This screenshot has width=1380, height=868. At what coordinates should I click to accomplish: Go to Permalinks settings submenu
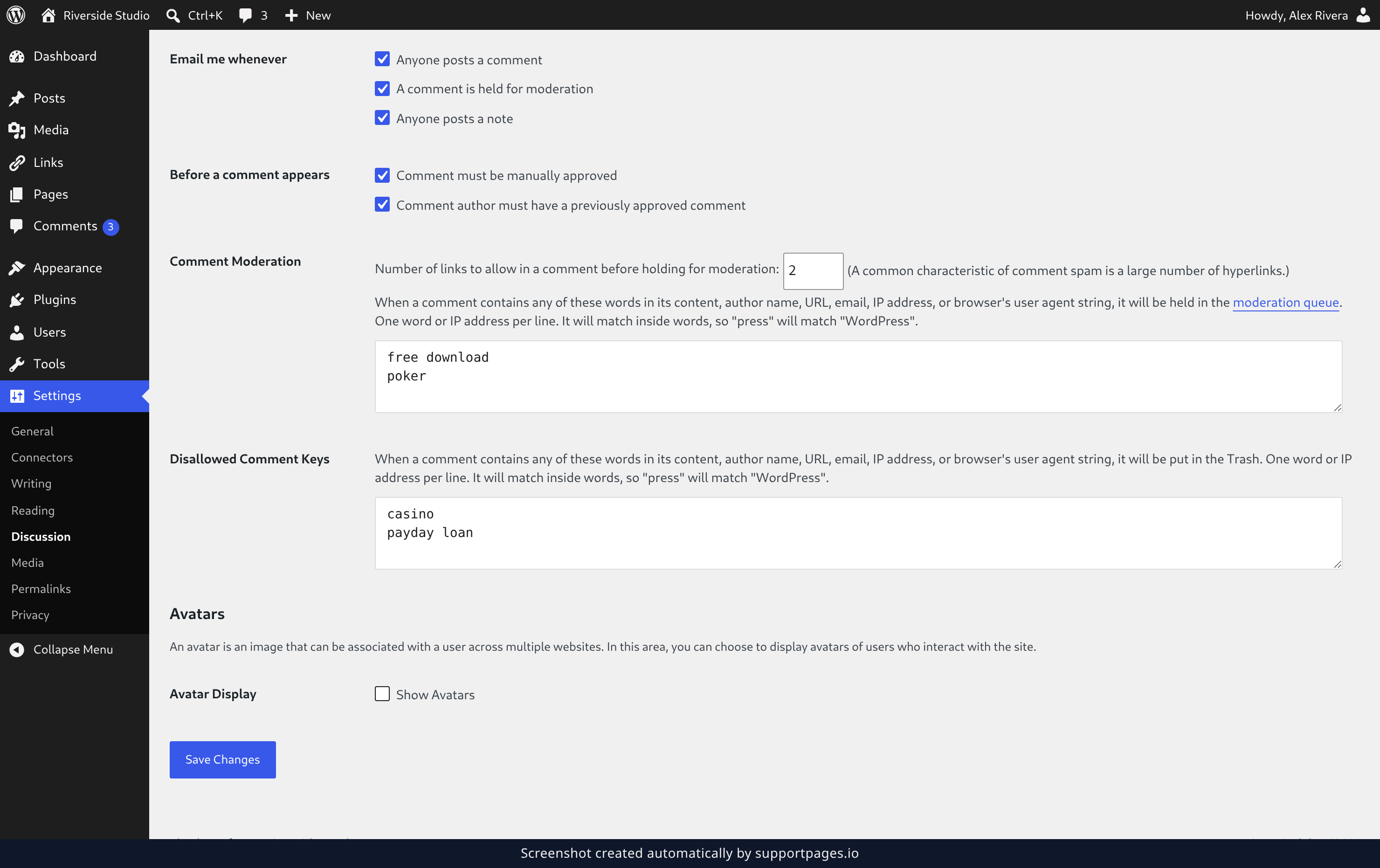(x=41, y=588)
